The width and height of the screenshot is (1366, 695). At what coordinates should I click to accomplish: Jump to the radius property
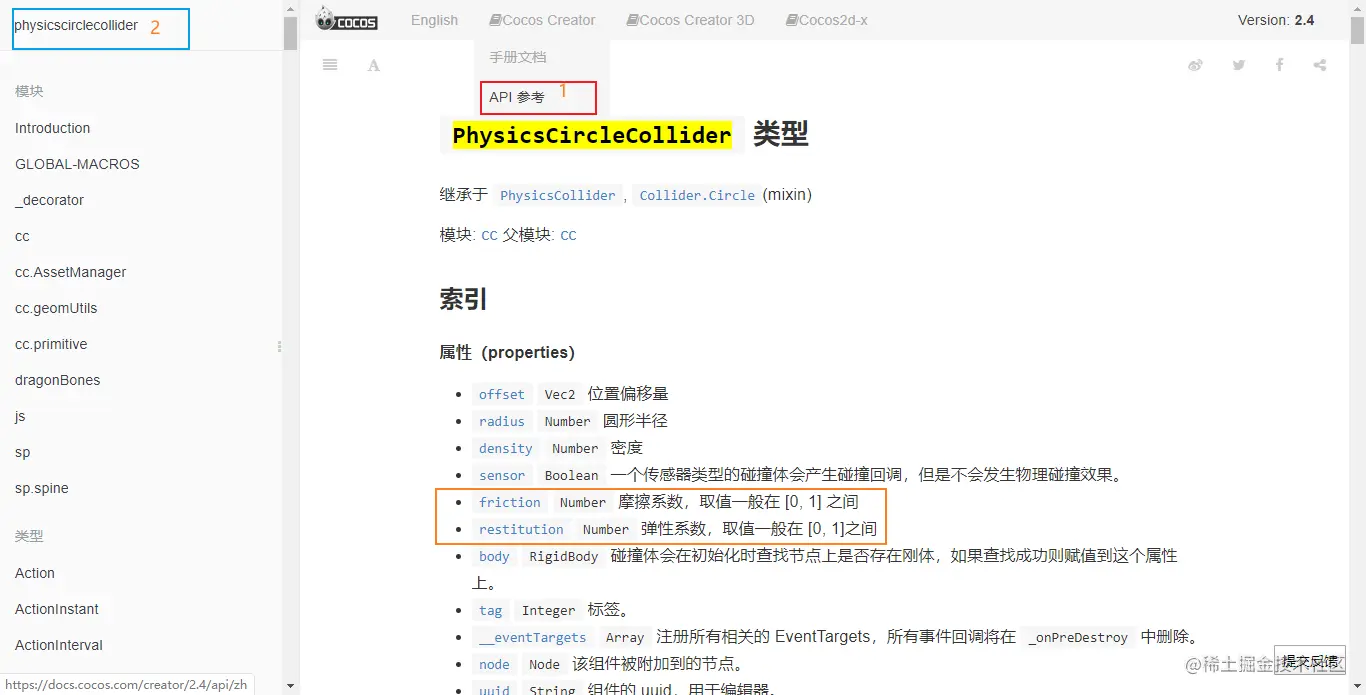[501, 421]
